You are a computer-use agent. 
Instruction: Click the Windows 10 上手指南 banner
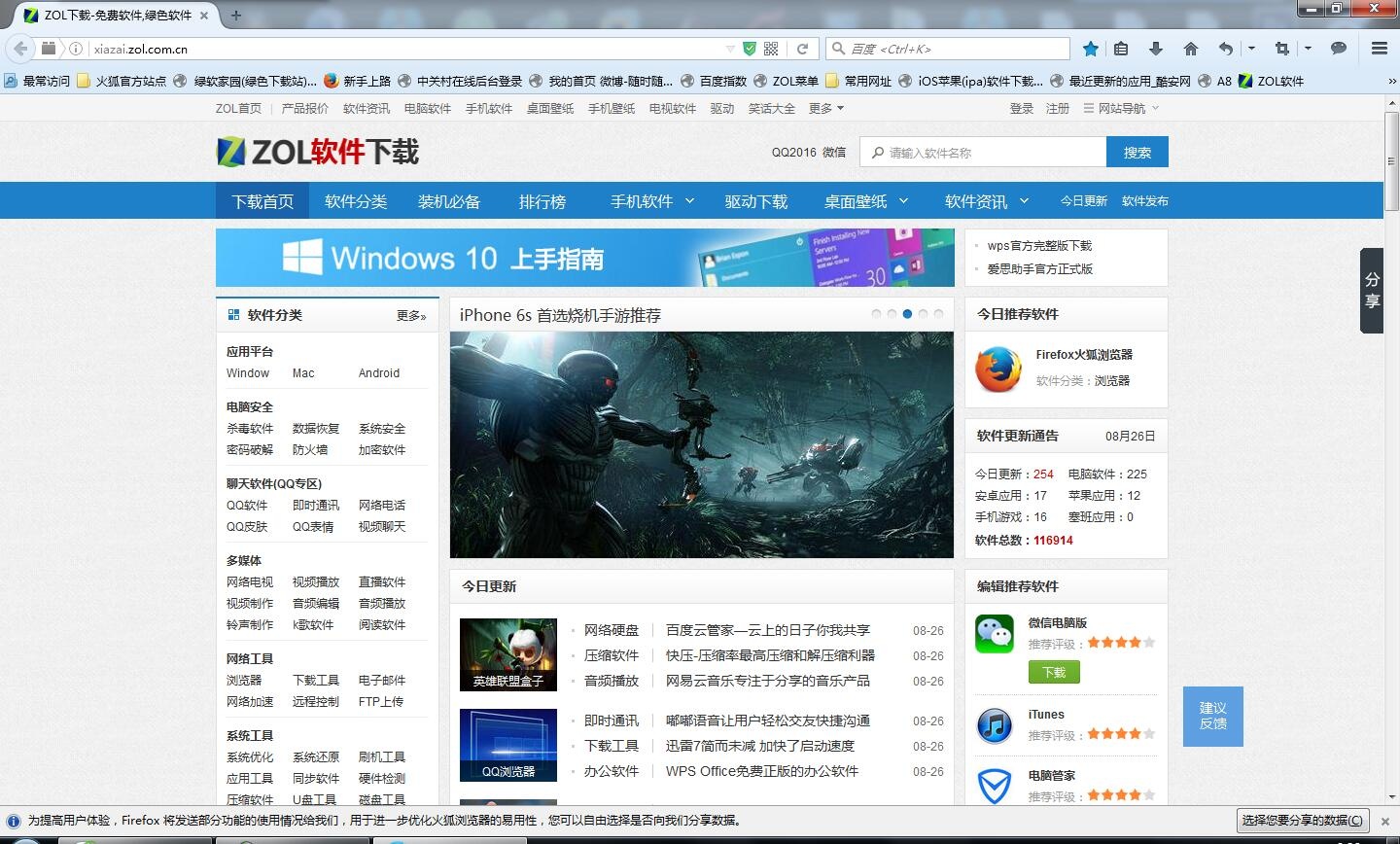tap(585, 258)
